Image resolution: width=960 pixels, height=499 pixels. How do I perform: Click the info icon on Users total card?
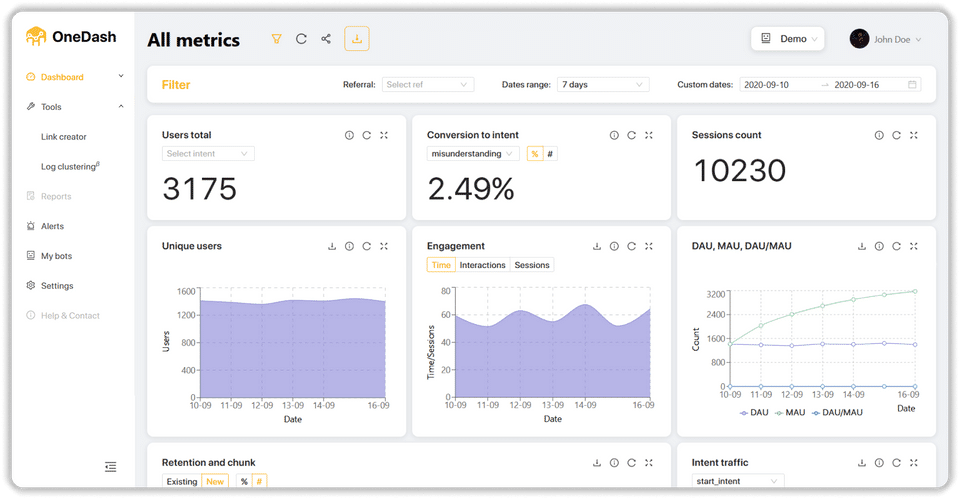point(349,135)
